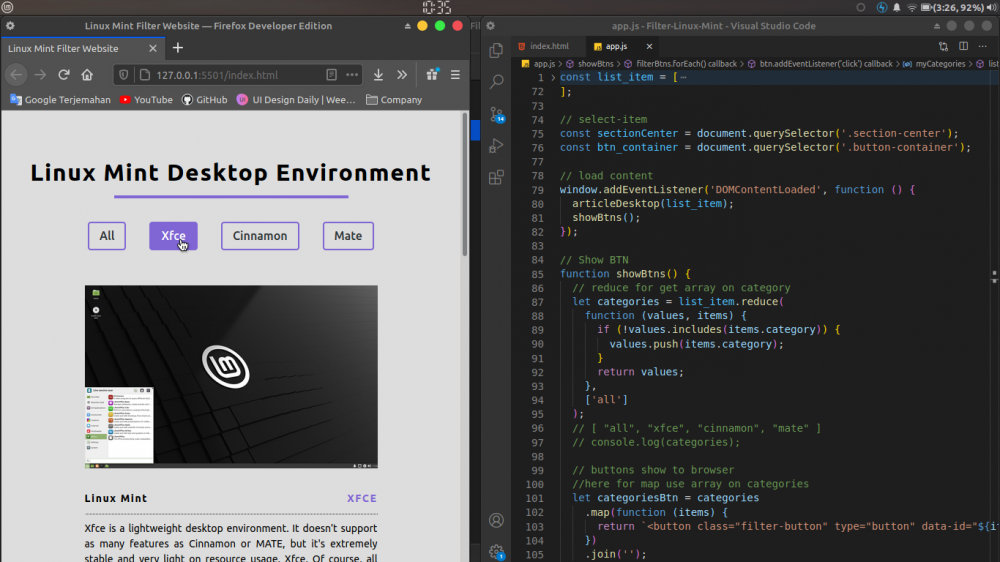The height and width of the screenshot is (562, 1000).
Task: Click the Xfce desktop screenshot image
Action: pos(231,377)
